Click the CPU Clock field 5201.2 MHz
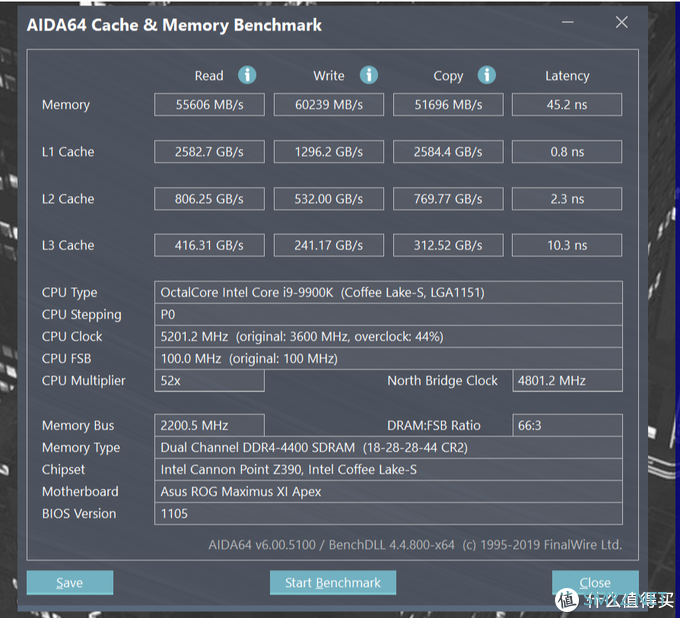 pyautogui.click(x=388, y=337)
